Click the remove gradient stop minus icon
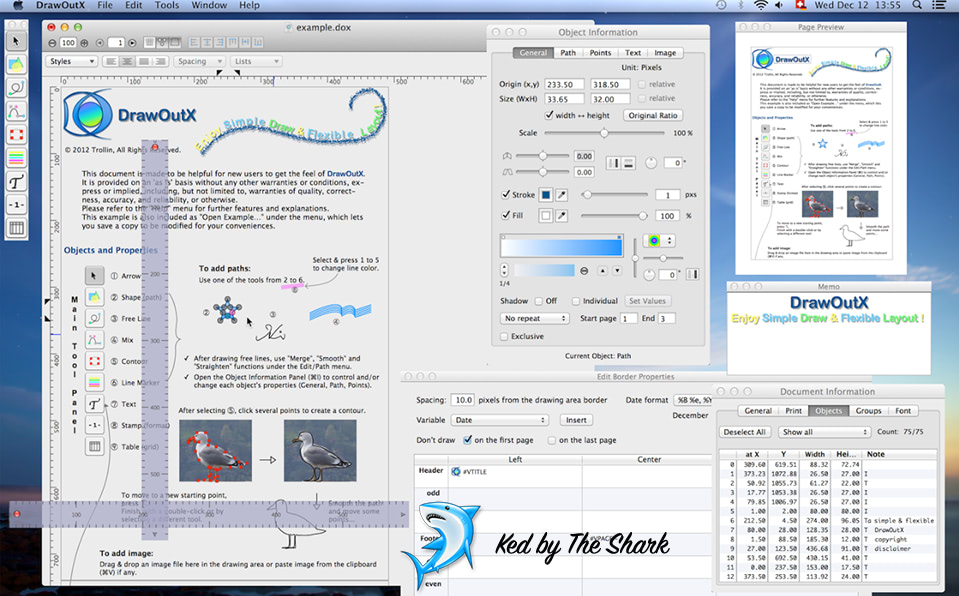This screenshot has width=959, height=596. point(584,270)
